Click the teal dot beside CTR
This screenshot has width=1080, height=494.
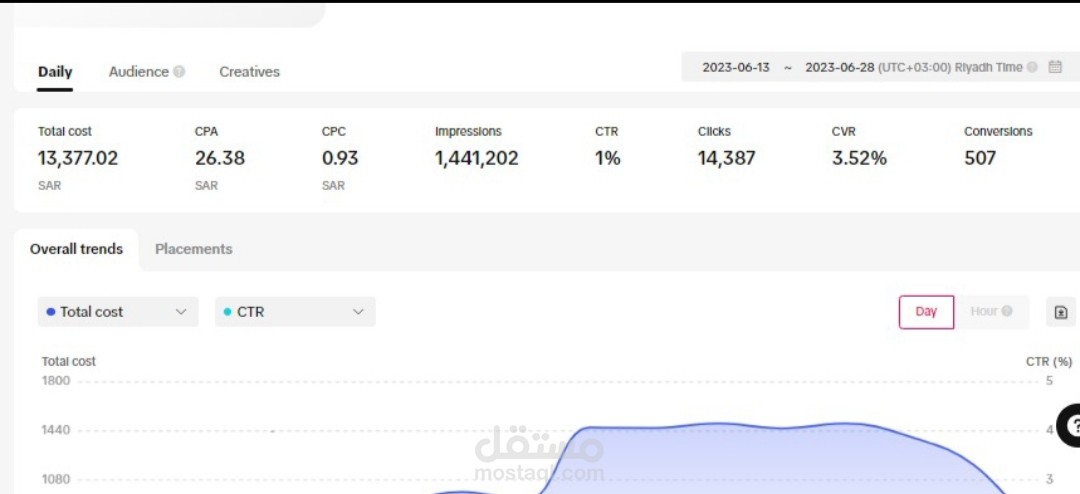[x=228, y=311]
